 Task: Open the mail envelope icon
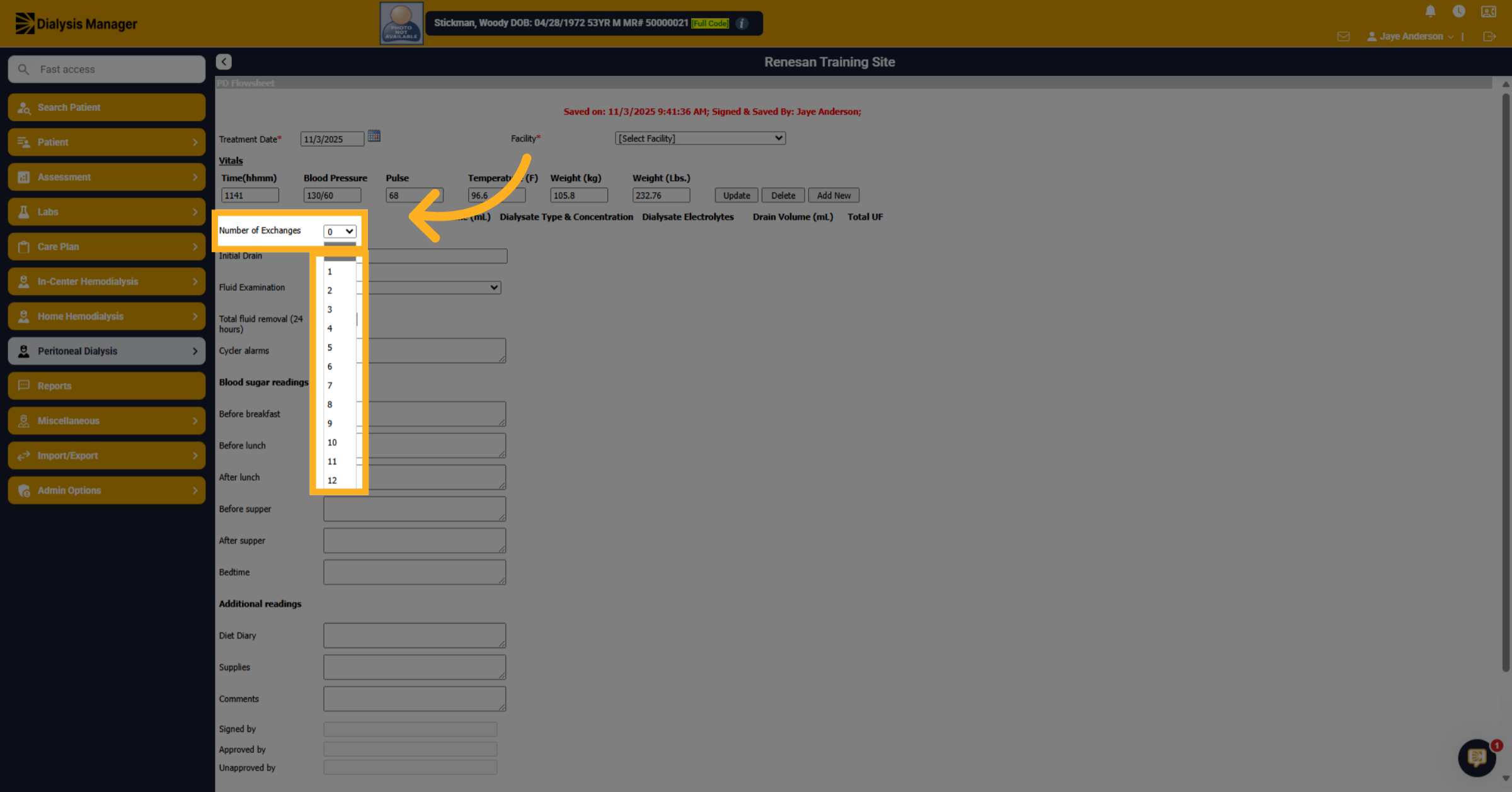[x=1343, y=37]
